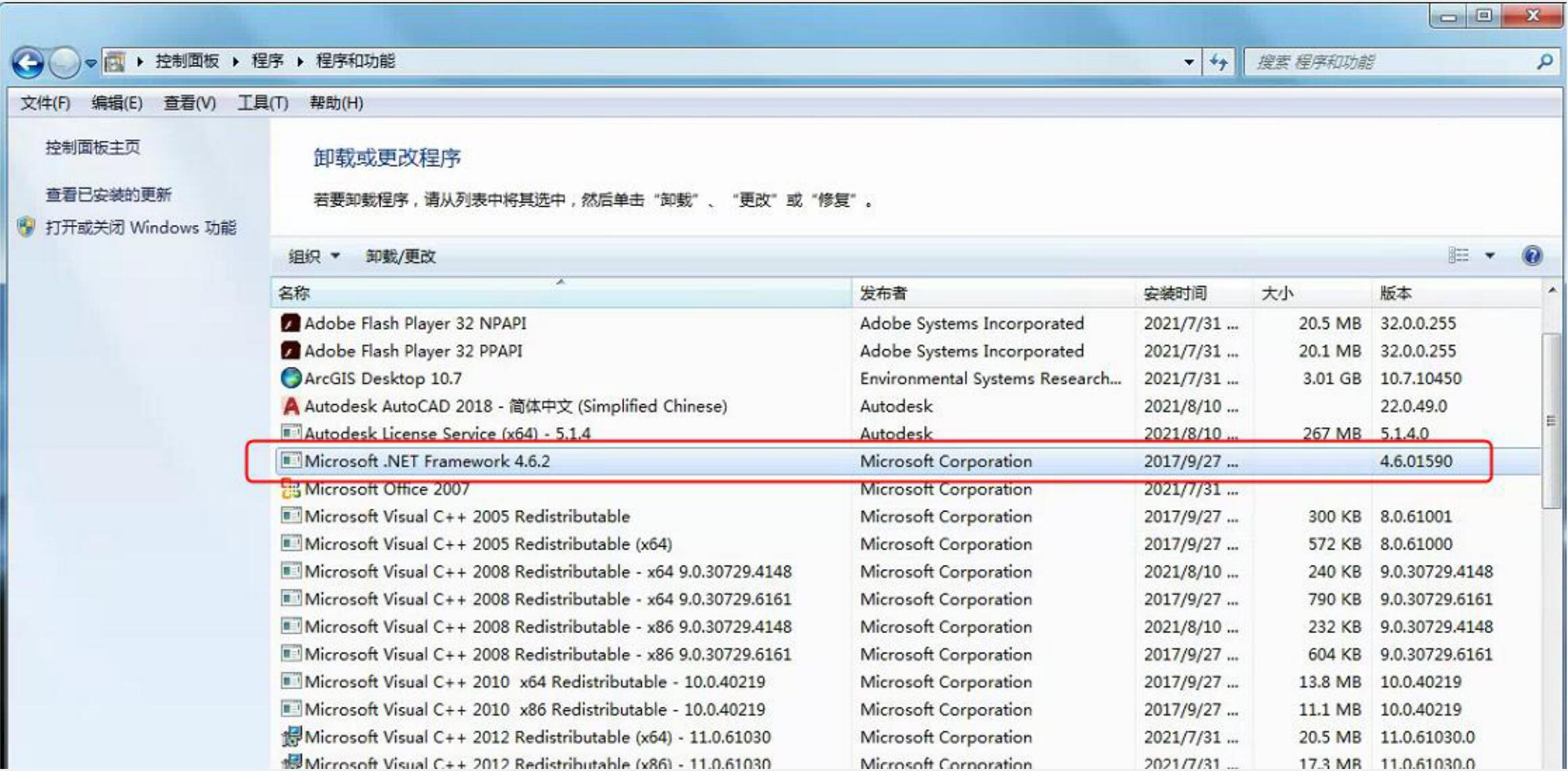The width and height of the screenshot is (1568, 771).
Task: Click the Microsoft Office 2007 icon
Action: [x=290, y=489]
